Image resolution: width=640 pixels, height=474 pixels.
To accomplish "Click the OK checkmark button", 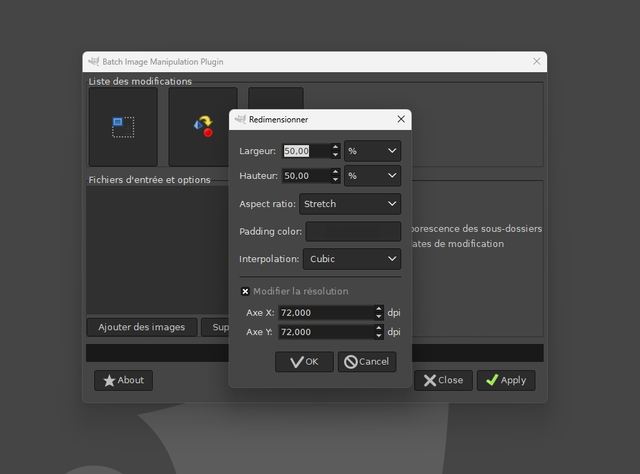I will coord(304,362).
